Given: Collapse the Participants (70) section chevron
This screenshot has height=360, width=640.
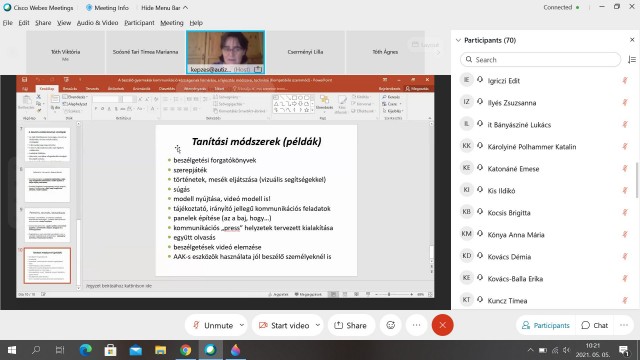Looking at the screenshot, I should [x=458, y=40].
